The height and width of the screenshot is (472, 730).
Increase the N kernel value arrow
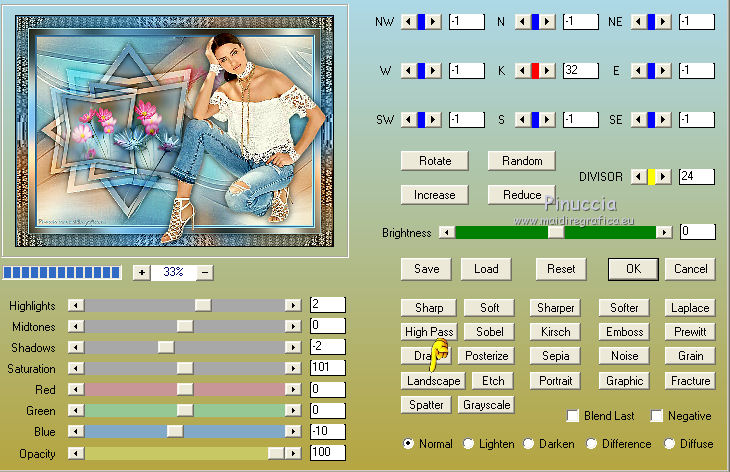click(x=547, y=21)
